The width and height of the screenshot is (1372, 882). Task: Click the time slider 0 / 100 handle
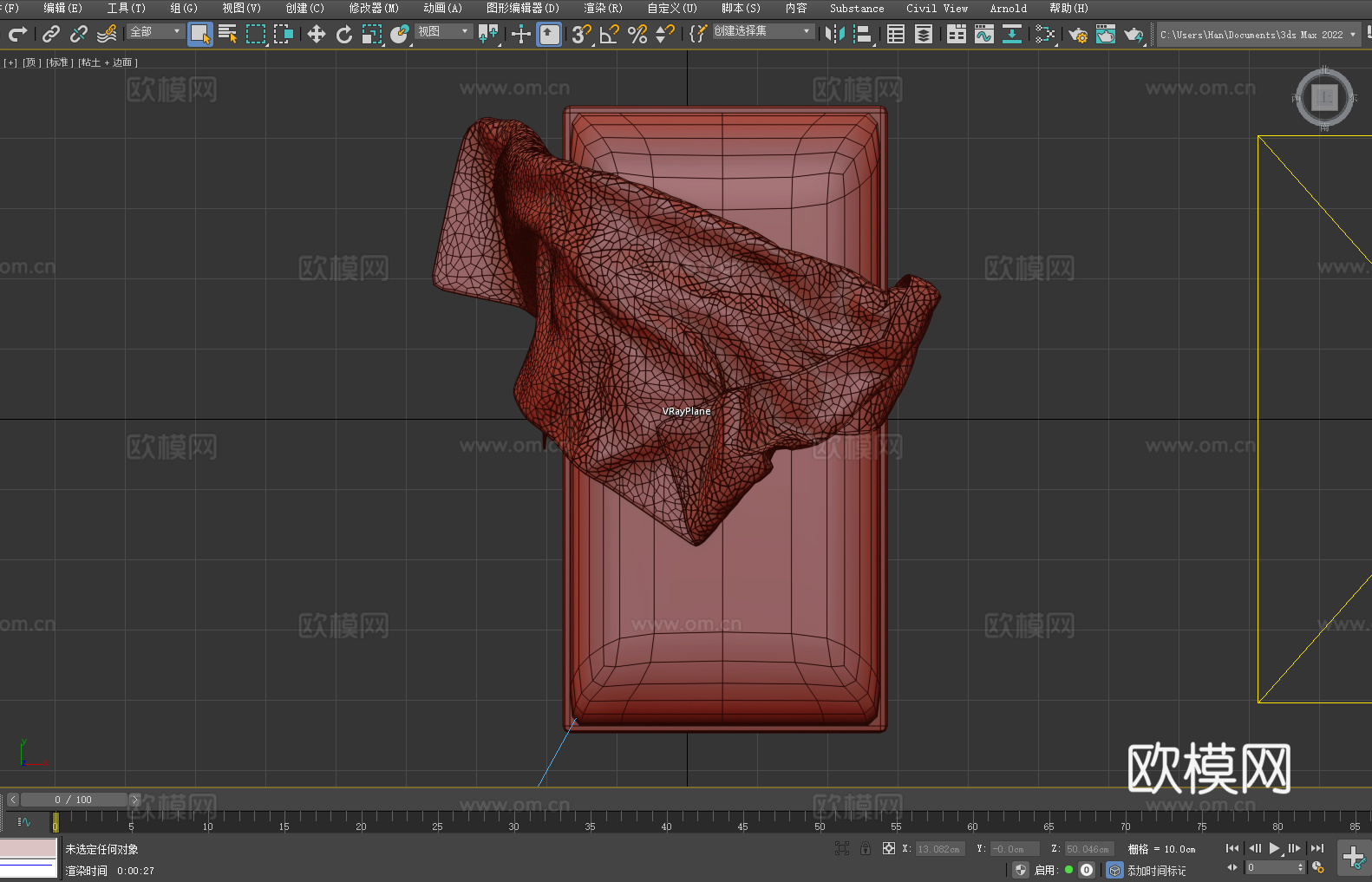point(73,800)
